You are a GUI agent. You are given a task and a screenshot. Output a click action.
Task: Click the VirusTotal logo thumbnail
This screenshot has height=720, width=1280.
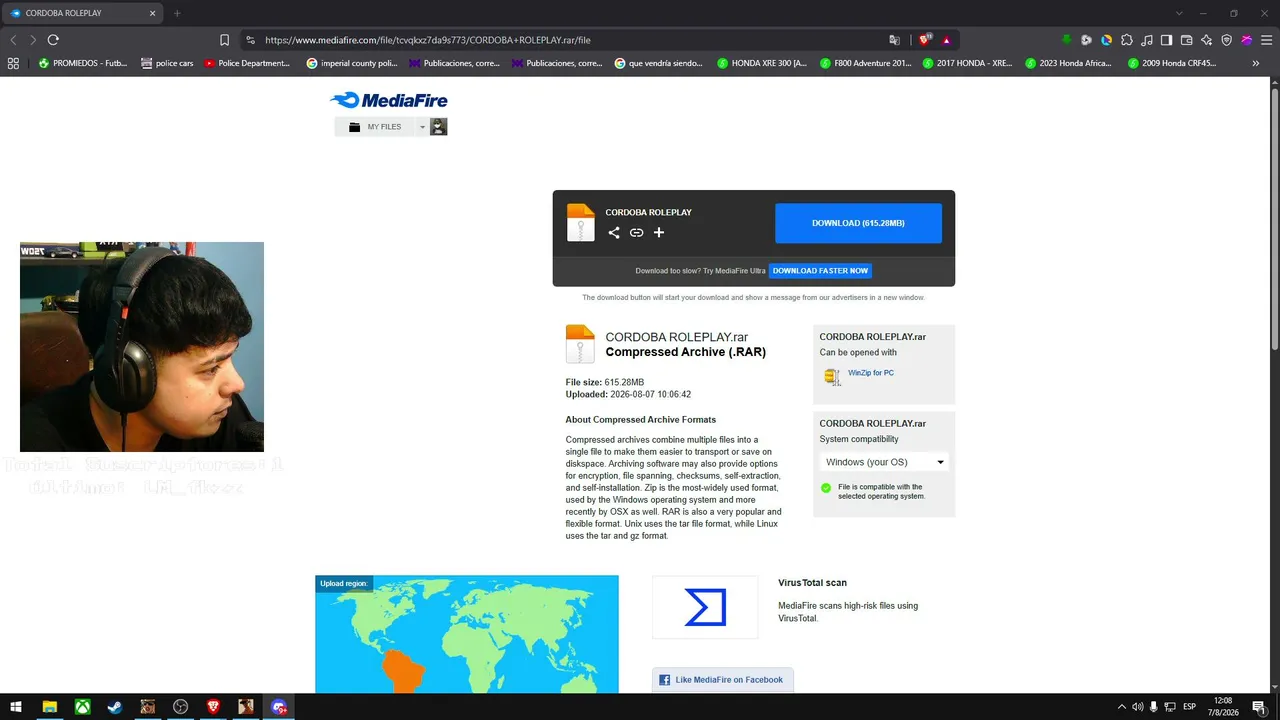pos(705,607)
